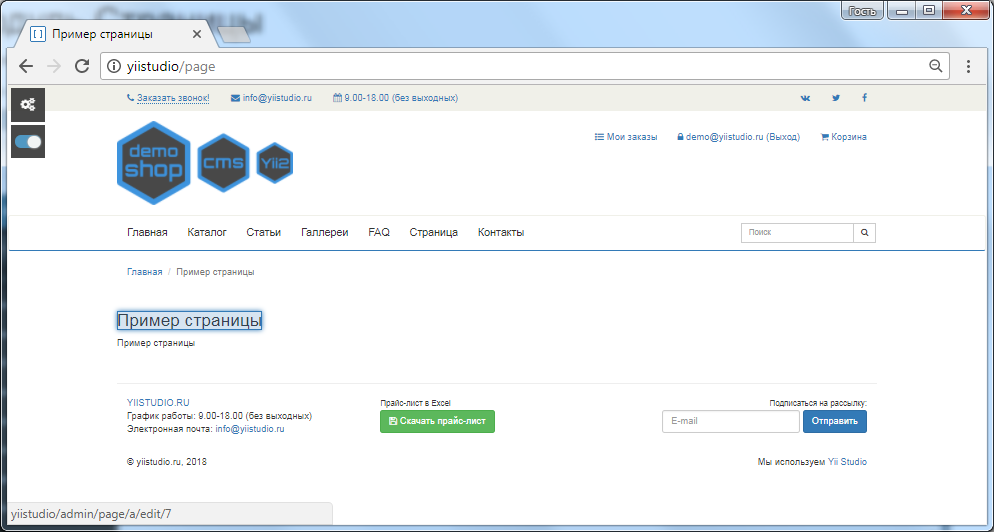View site info icon beside the URL
This screenshot has width=994, height=532.
tap(113, 66)
